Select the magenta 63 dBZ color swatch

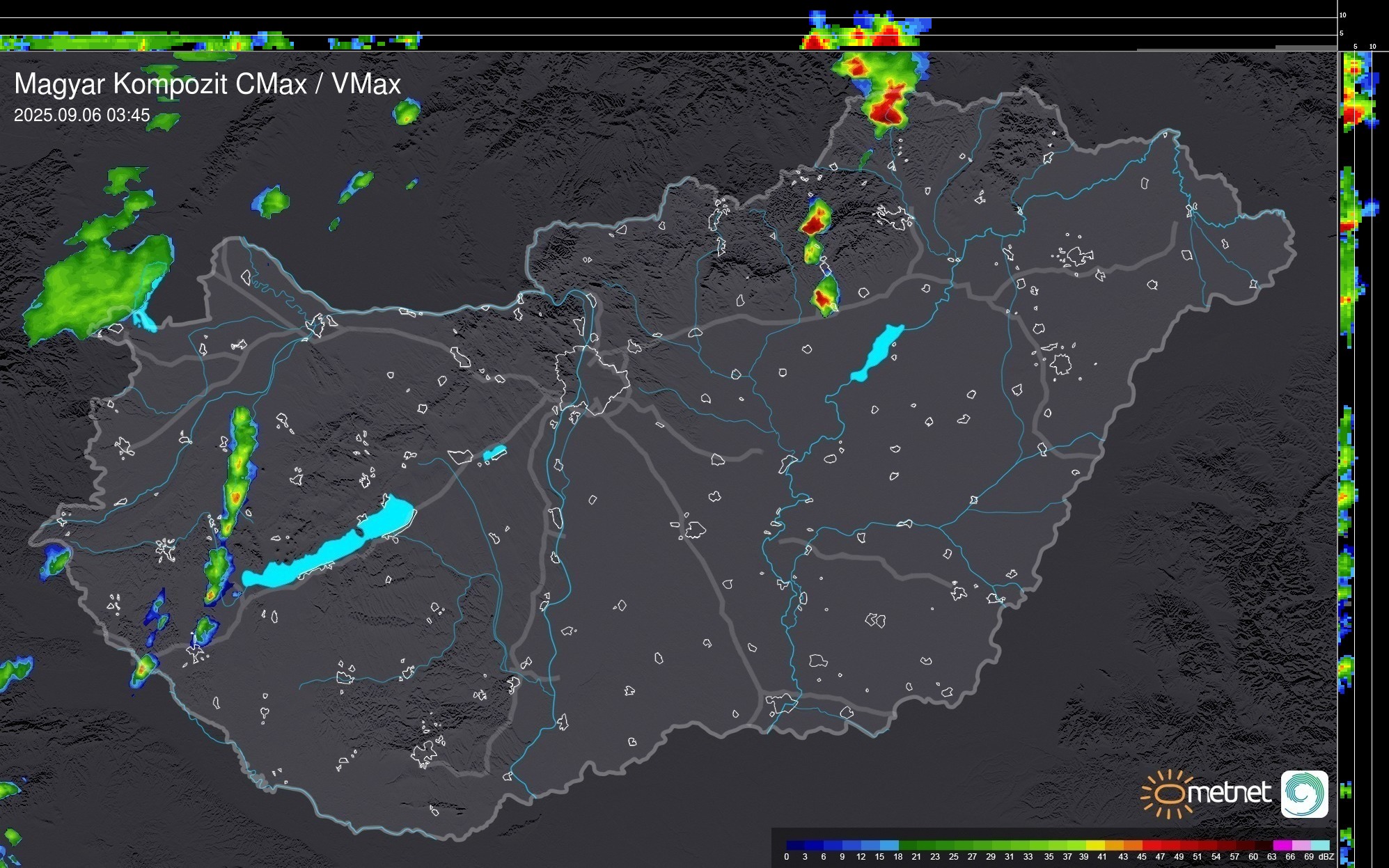(x=1281, y=845)
